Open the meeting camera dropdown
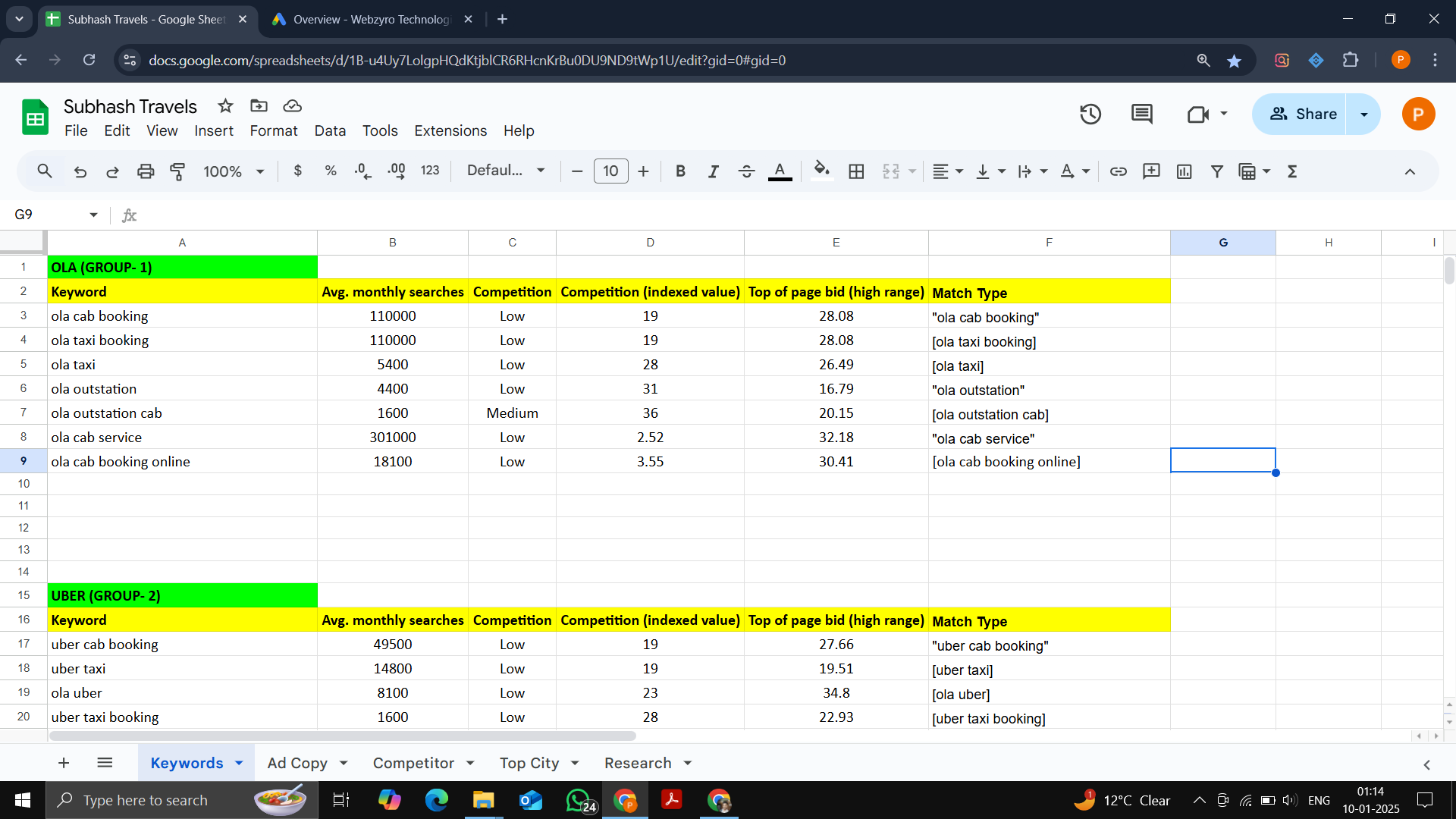 tap(1223, 114)
